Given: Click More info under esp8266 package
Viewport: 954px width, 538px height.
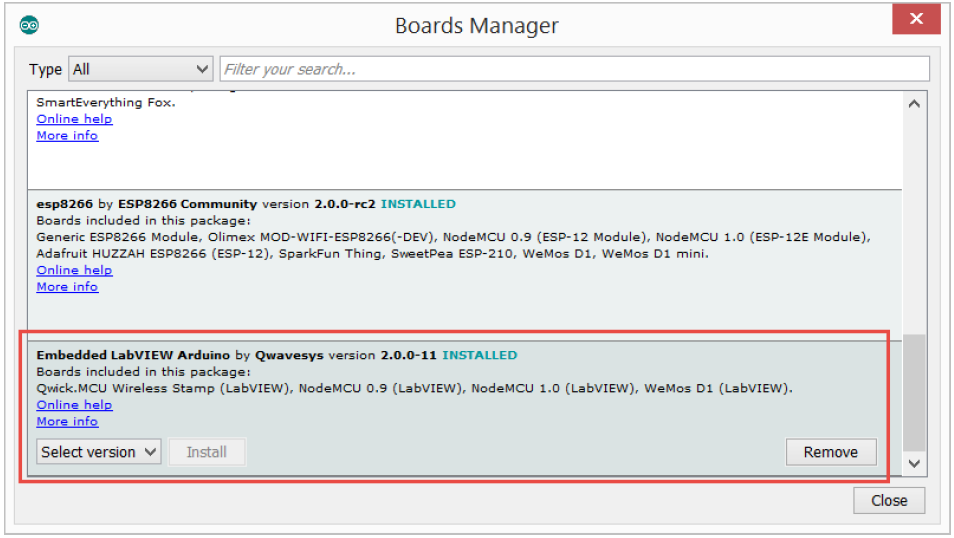Looking at the screenshot, I should (x=67, y=287).
